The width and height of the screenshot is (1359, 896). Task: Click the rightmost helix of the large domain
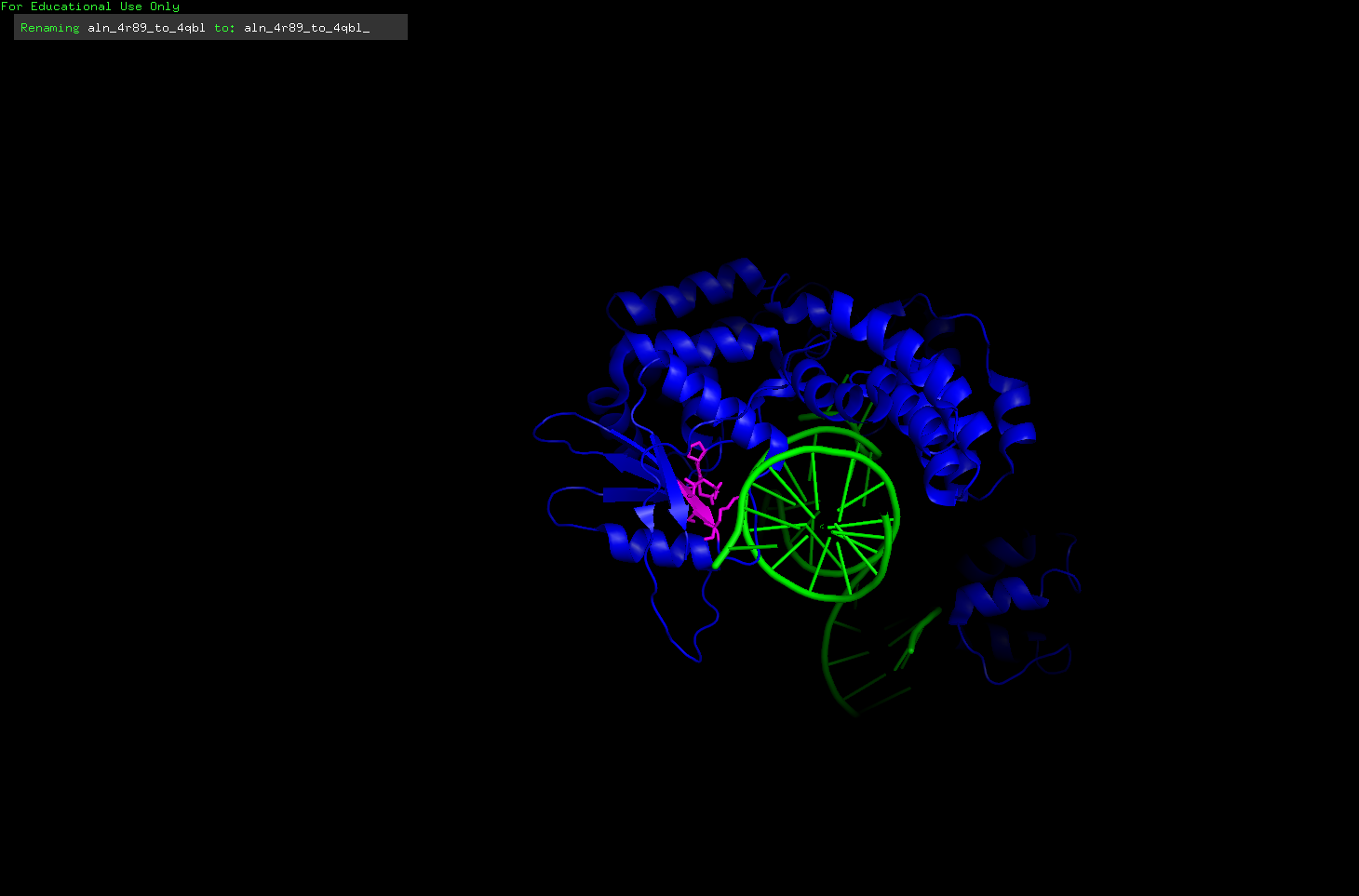pyautogui.click(x=1015, y=409)
